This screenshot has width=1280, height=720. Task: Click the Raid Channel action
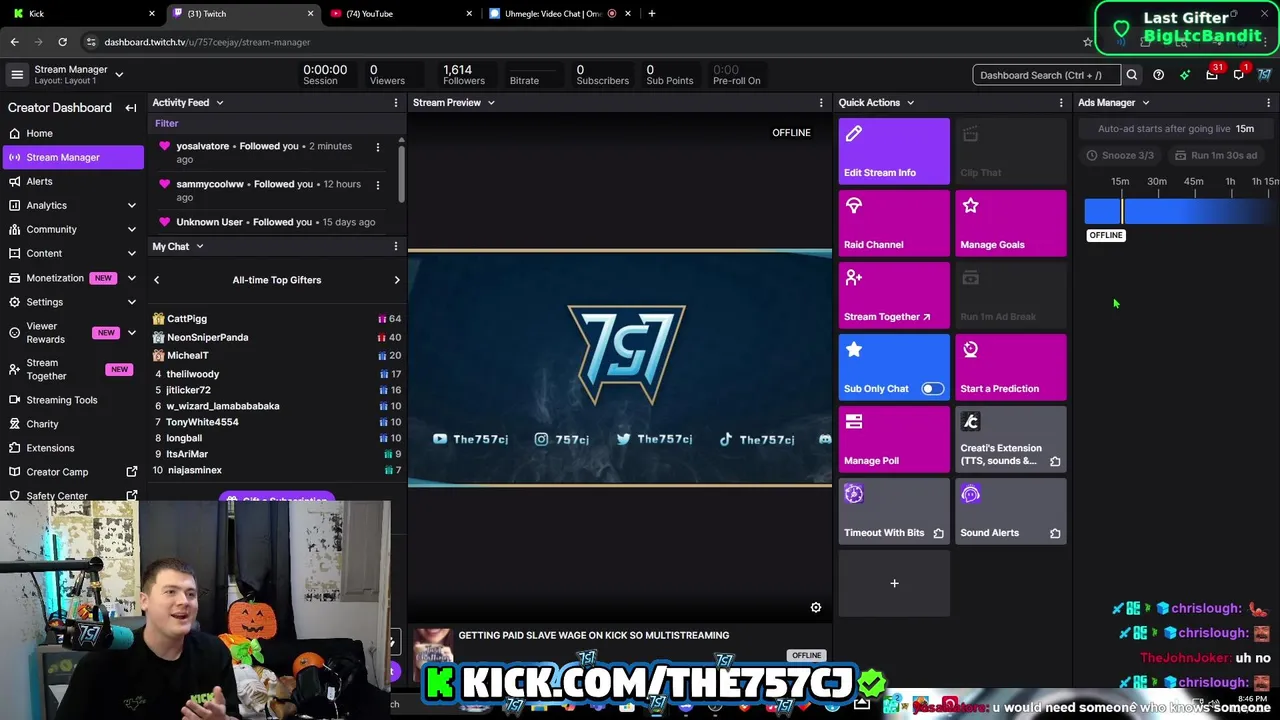pyautogui.click(x=894, y=223)
